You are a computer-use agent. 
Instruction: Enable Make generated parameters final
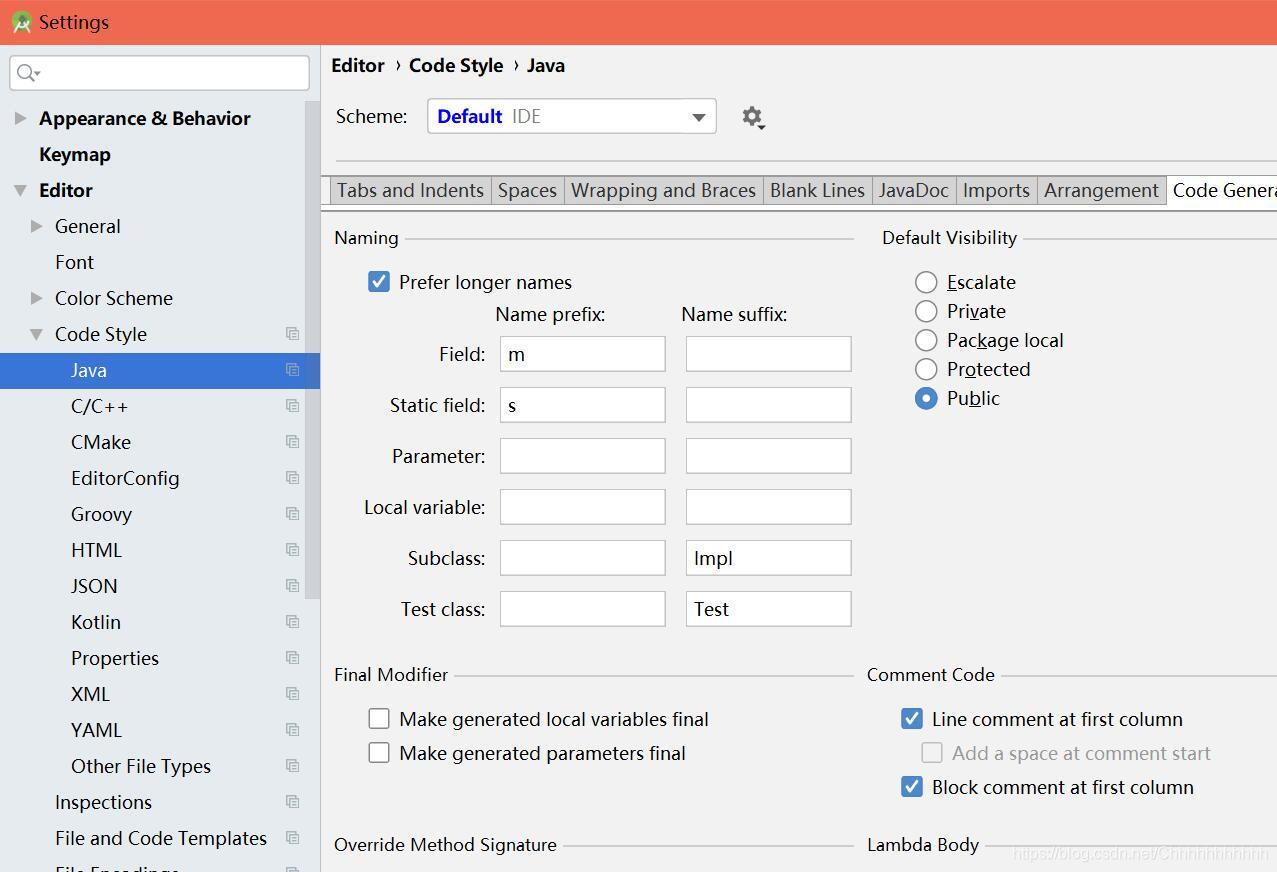point(379,753)
